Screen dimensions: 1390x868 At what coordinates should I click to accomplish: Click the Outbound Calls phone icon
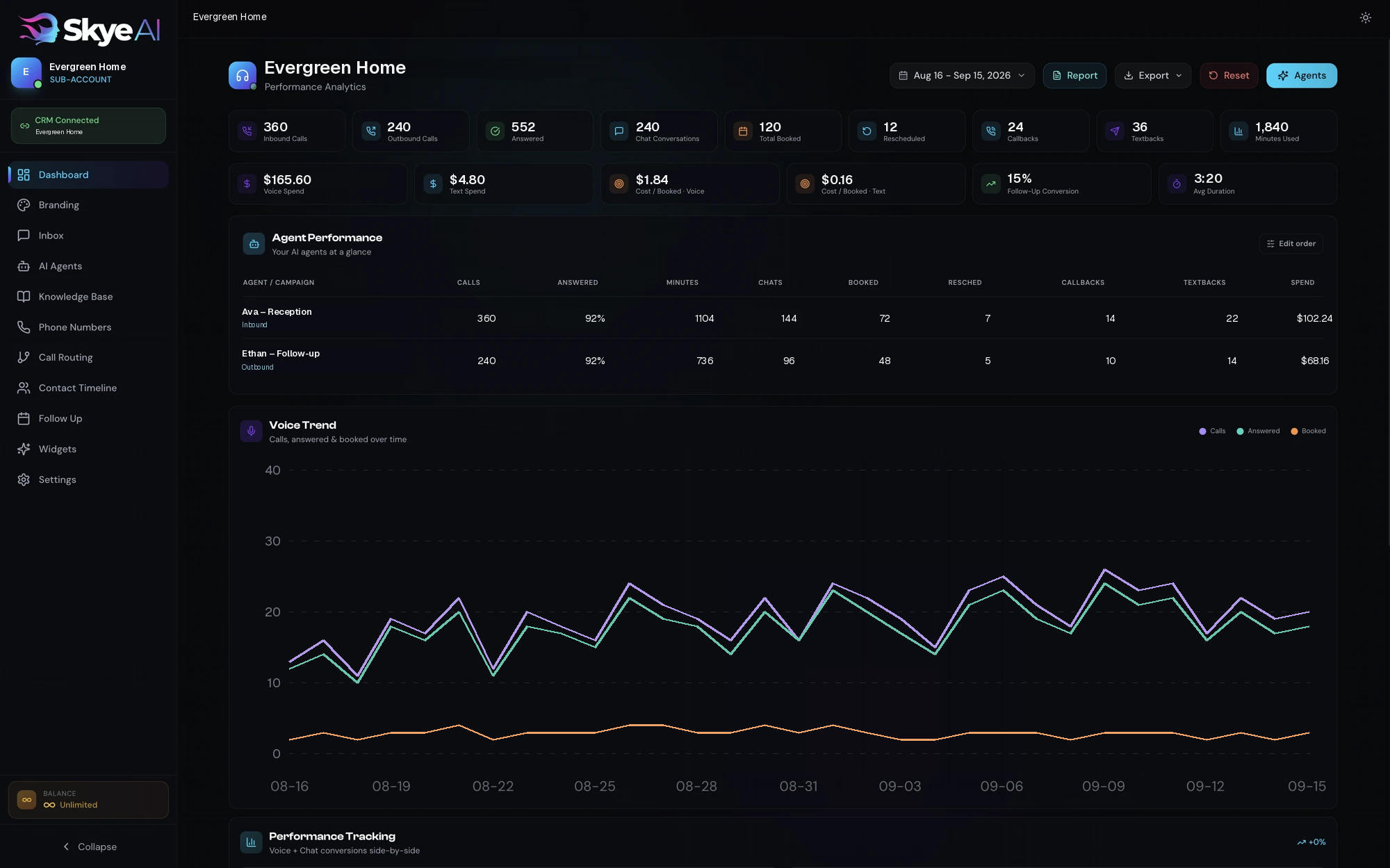(x=371, y=131)
